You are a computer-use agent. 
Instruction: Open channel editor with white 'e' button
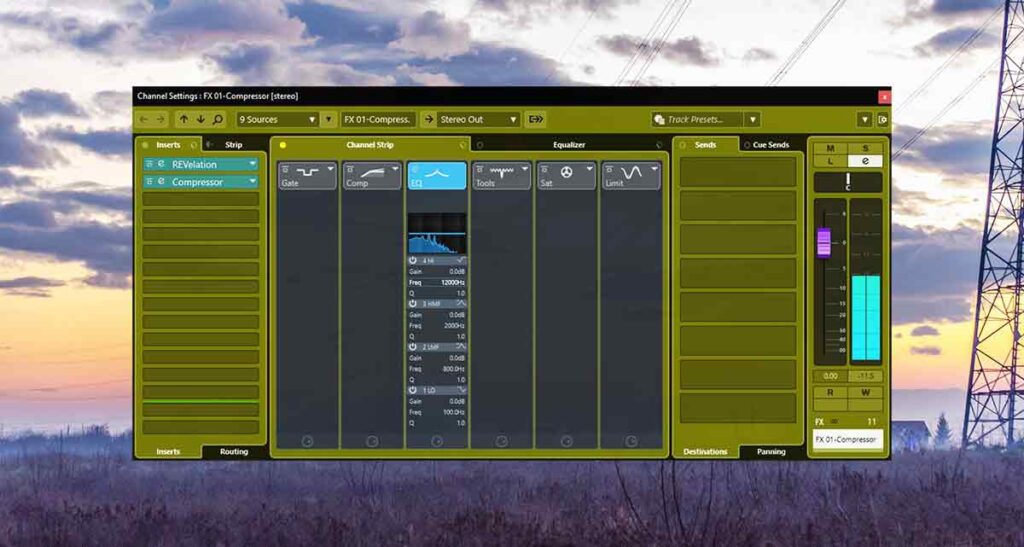[x=865, y=161]
